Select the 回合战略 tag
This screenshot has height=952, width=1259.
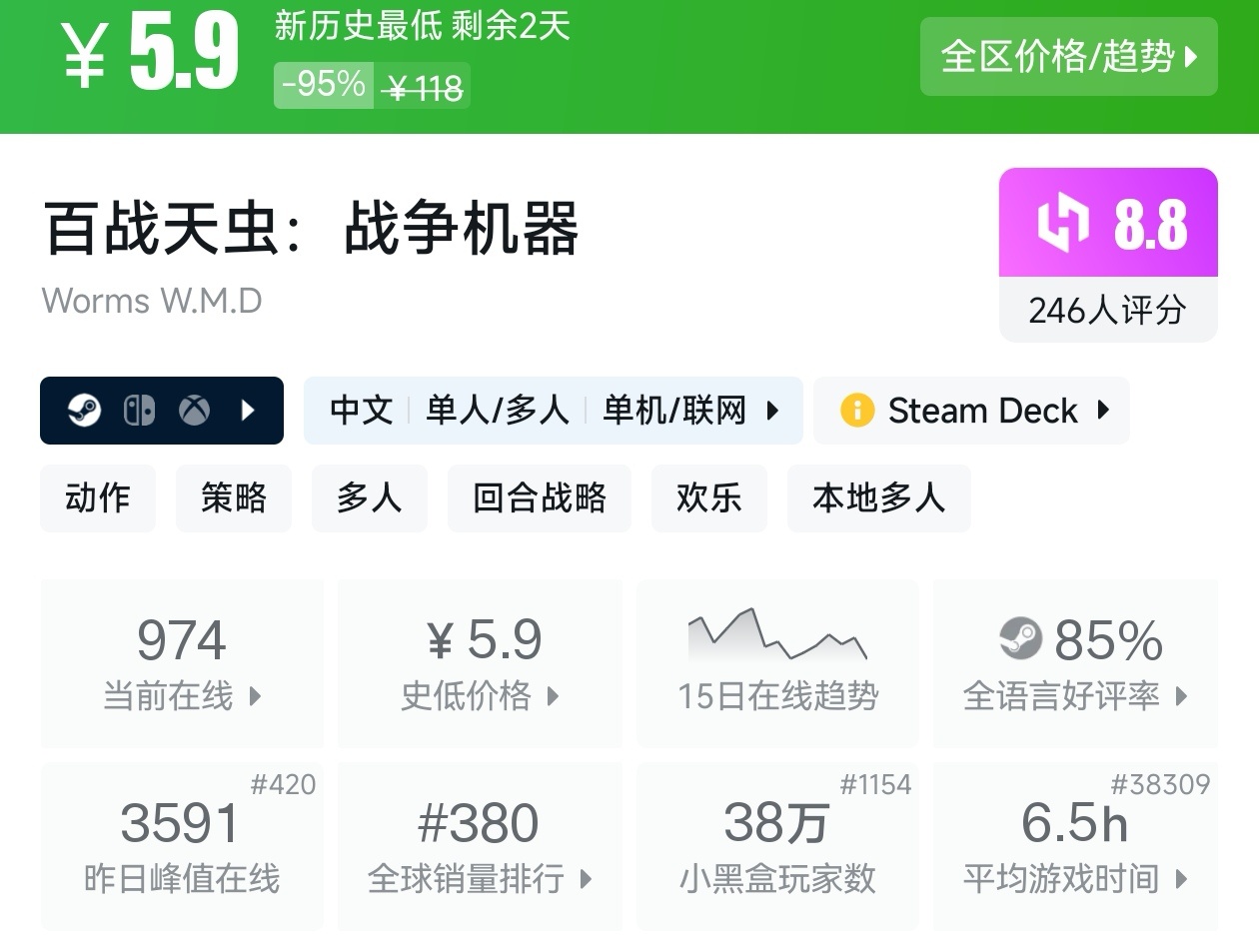540,497
